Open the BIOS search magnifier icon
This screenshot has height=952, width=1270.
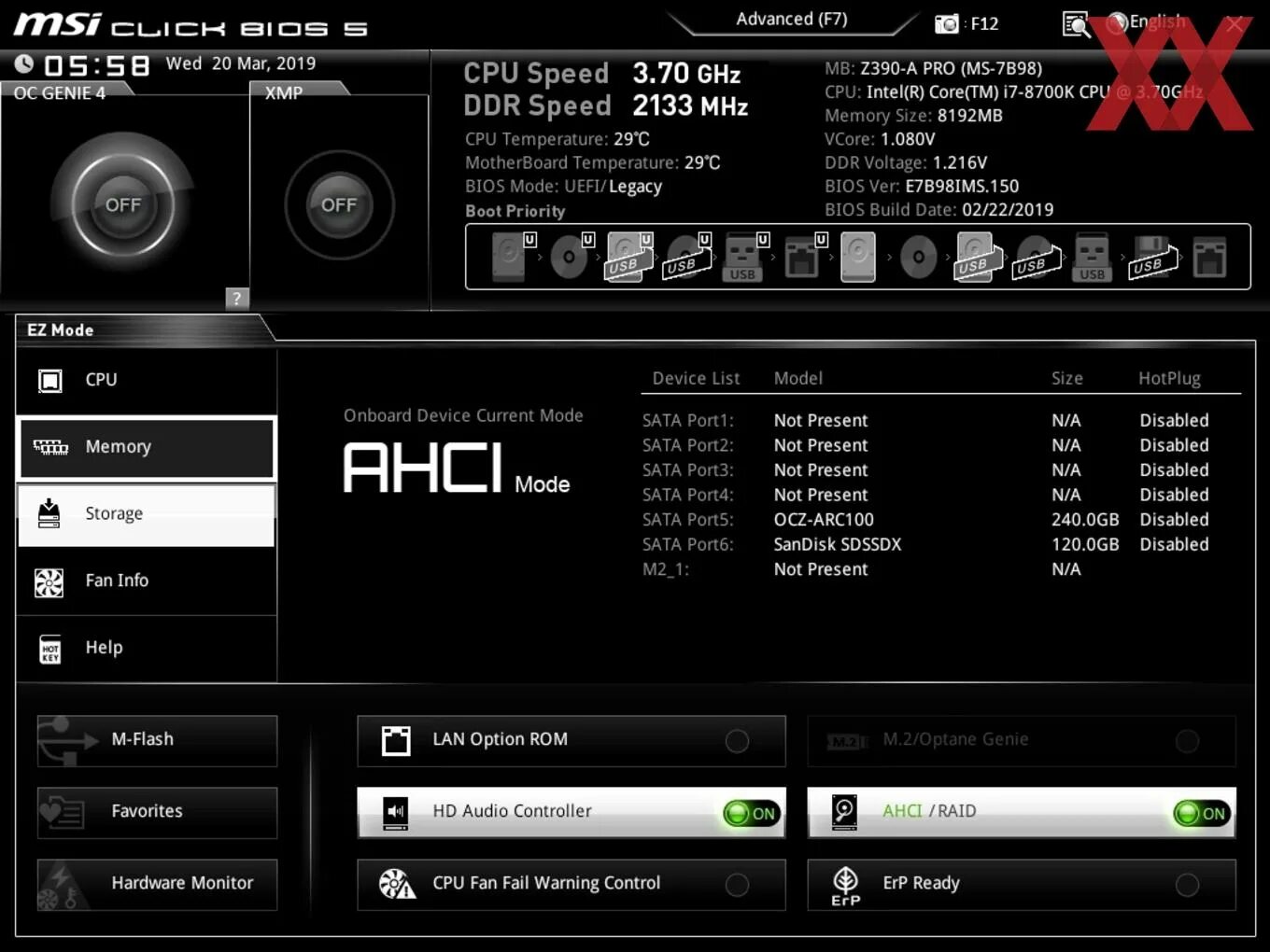pyautogui.click(x=1076, y=24)
